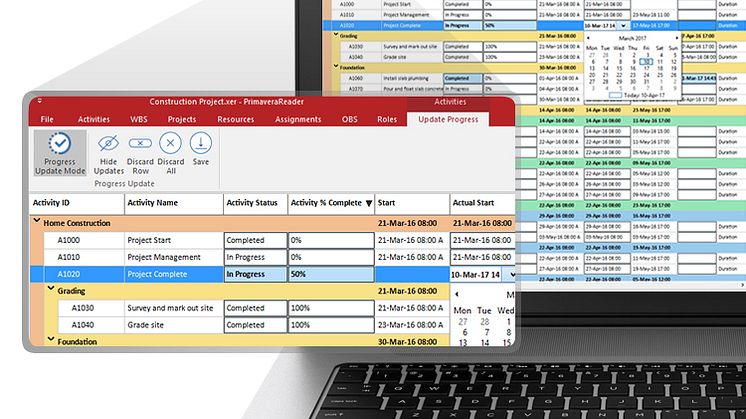Click the Hide Updates eye icon
Viewport: 746px width, 419px height.
pyautogui.click(x=108, y=143)
